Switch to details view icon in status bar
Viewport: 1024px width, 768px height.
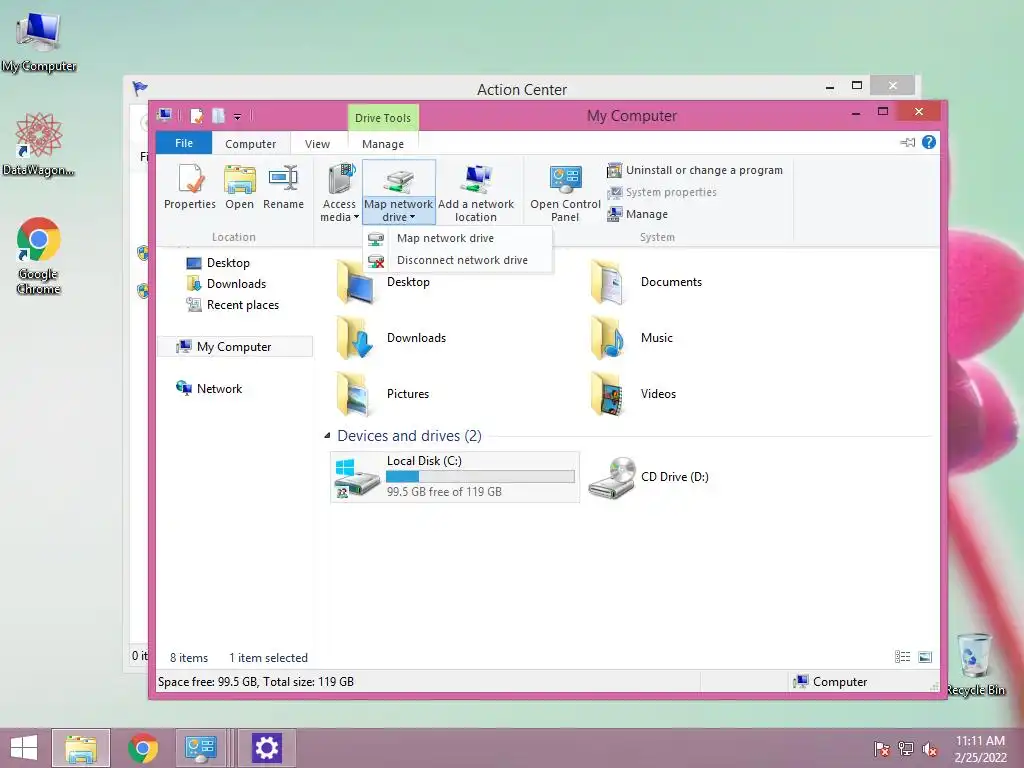click(x=903, y=657)
